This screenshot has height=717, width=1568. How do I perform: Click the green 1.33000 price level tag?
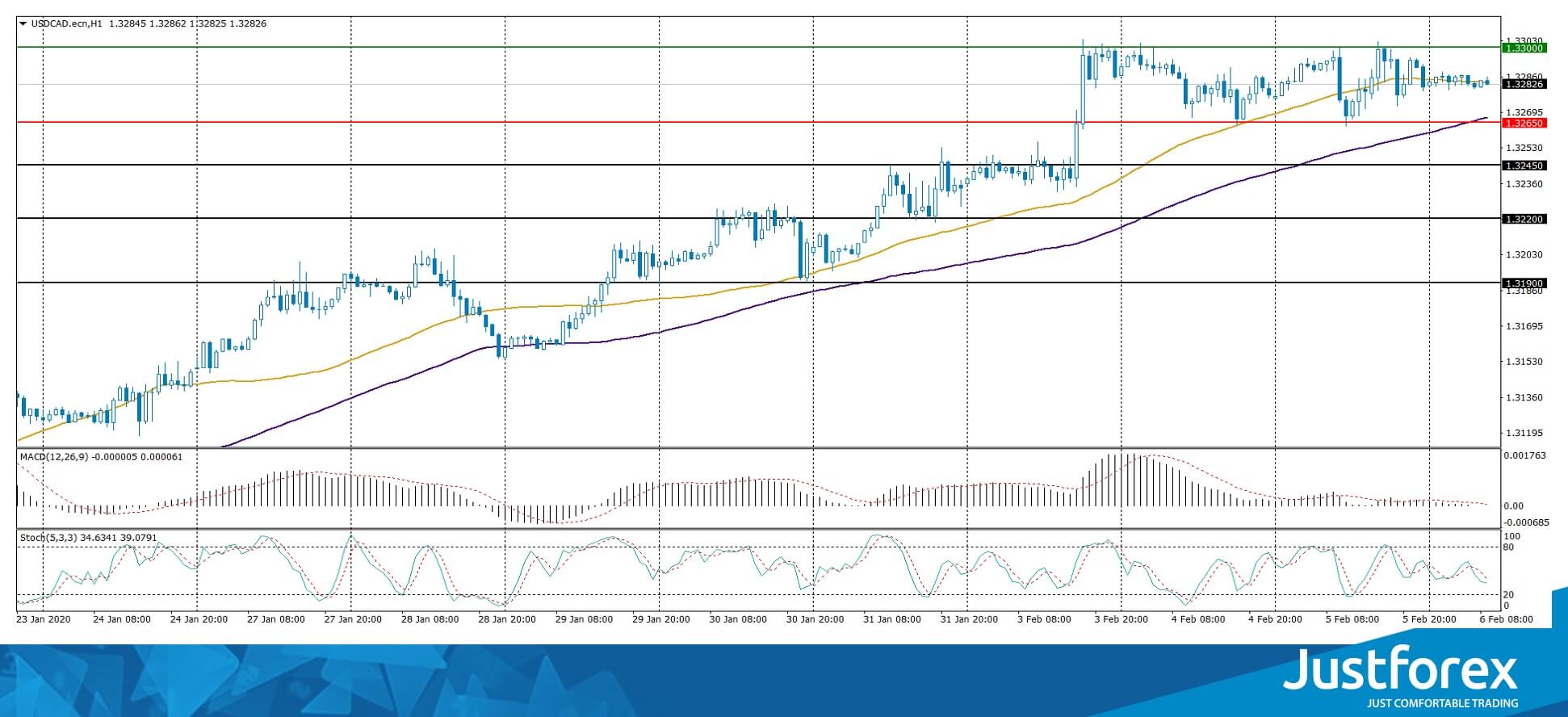[x=1524, y=48]
